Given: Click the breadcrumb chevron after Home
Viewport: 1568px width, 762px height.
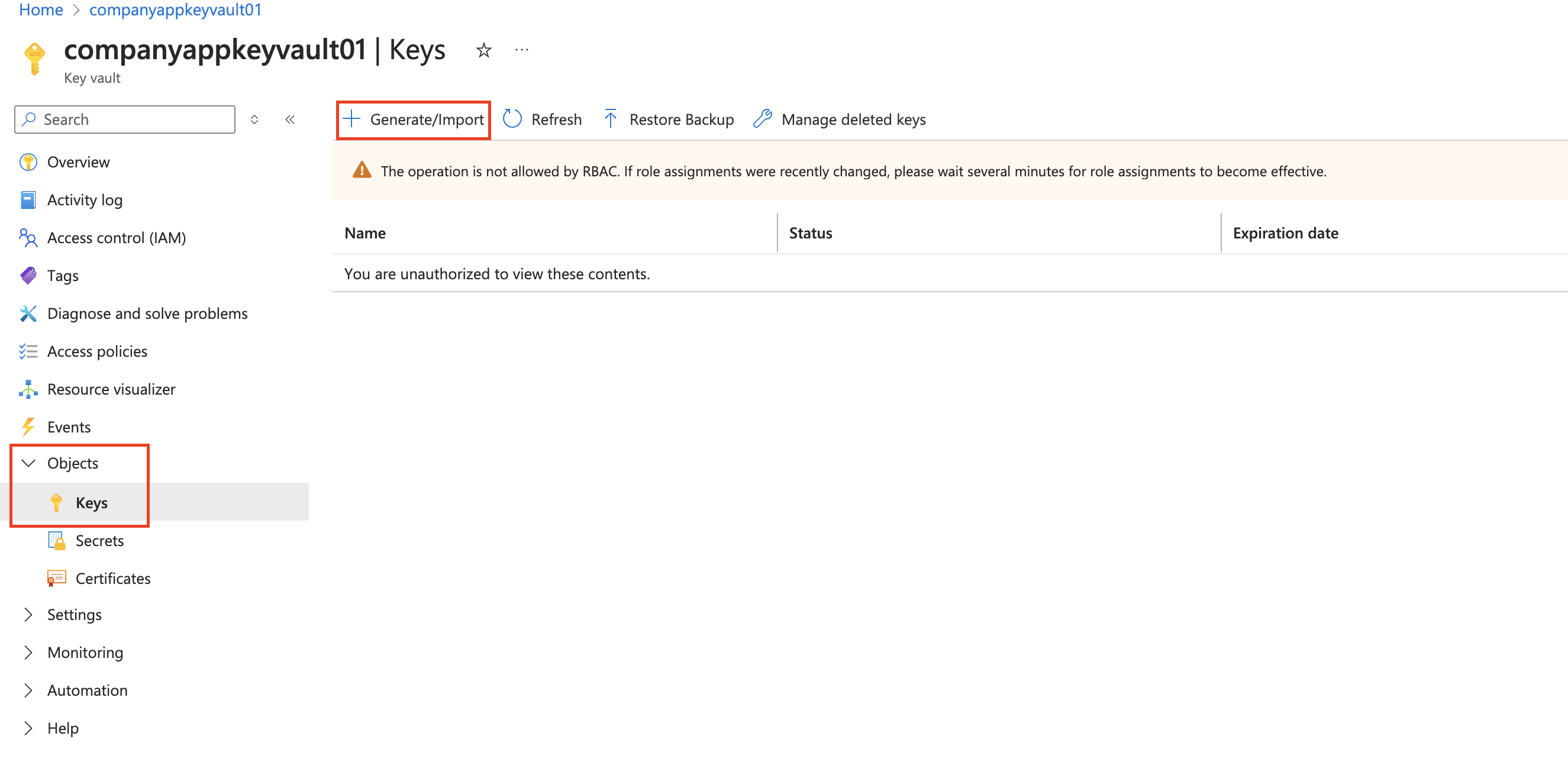Looking at the screenshot, I should pos(76,9).
